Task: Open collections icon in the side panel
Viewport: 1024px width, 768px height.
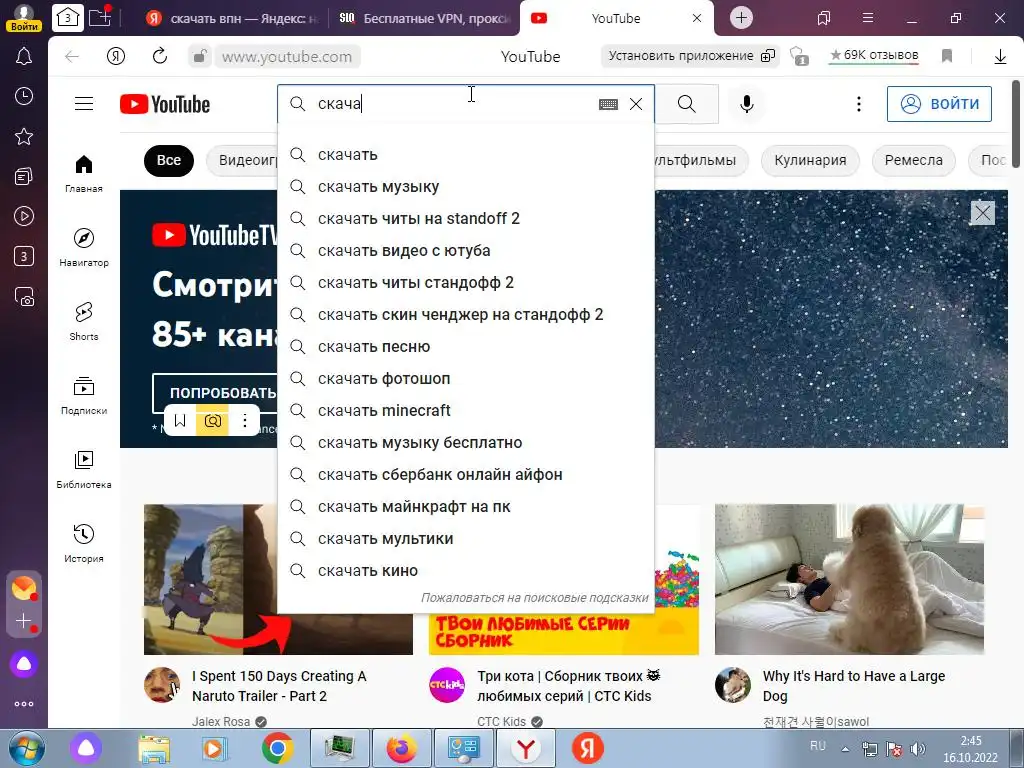Action: pos(24,176)
